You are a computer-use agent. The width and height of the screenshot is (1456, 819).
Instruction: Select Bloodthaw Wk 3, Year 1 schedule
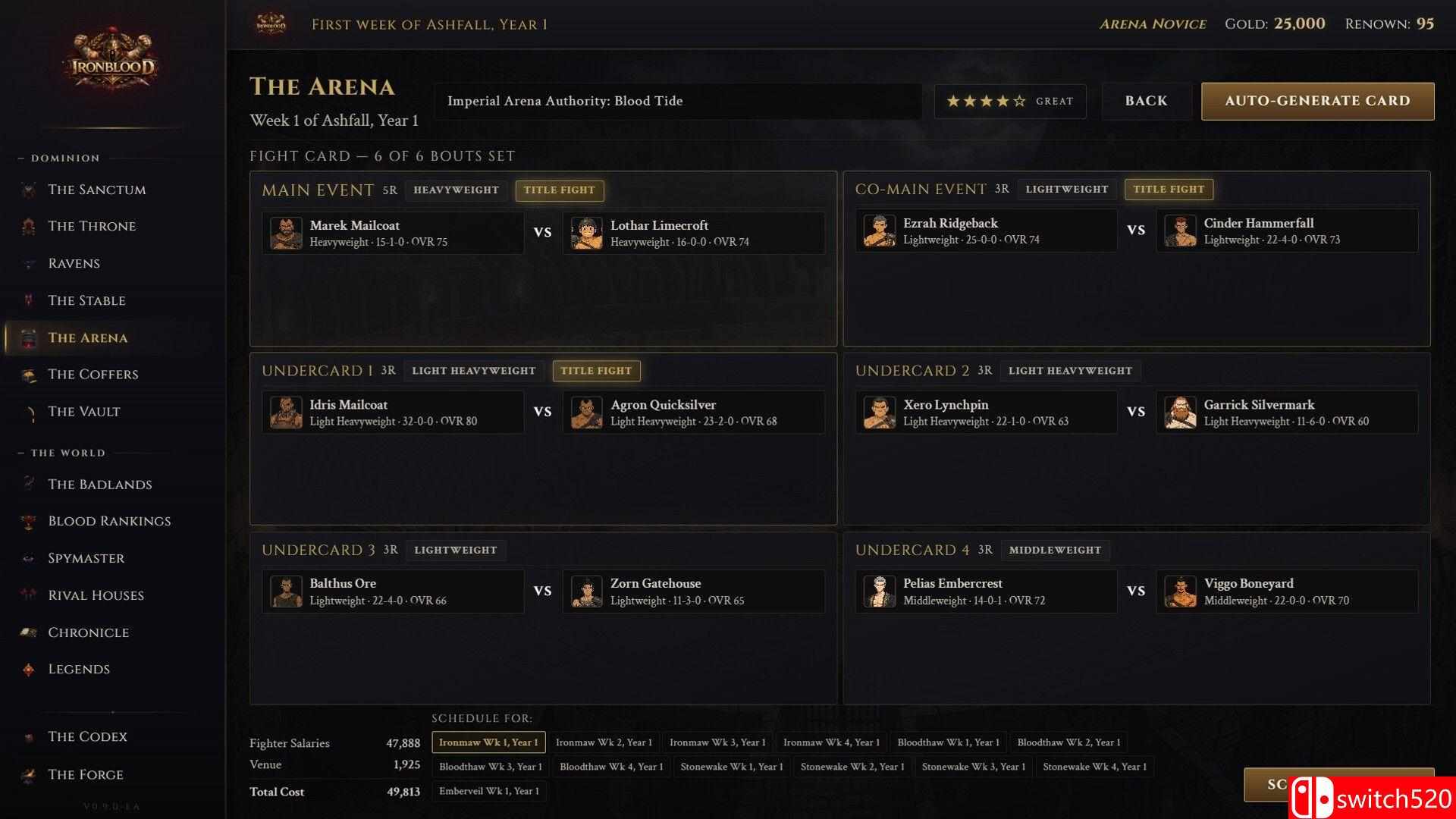(x=491, y=767)
